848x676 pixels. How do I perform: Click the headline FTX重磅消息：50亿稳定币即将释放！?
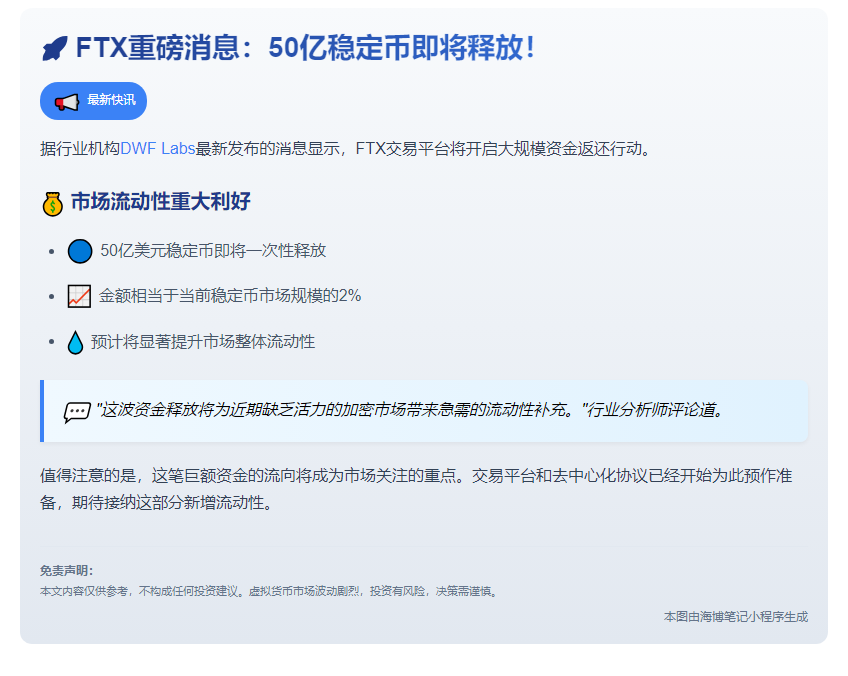[x=306, y=48]
